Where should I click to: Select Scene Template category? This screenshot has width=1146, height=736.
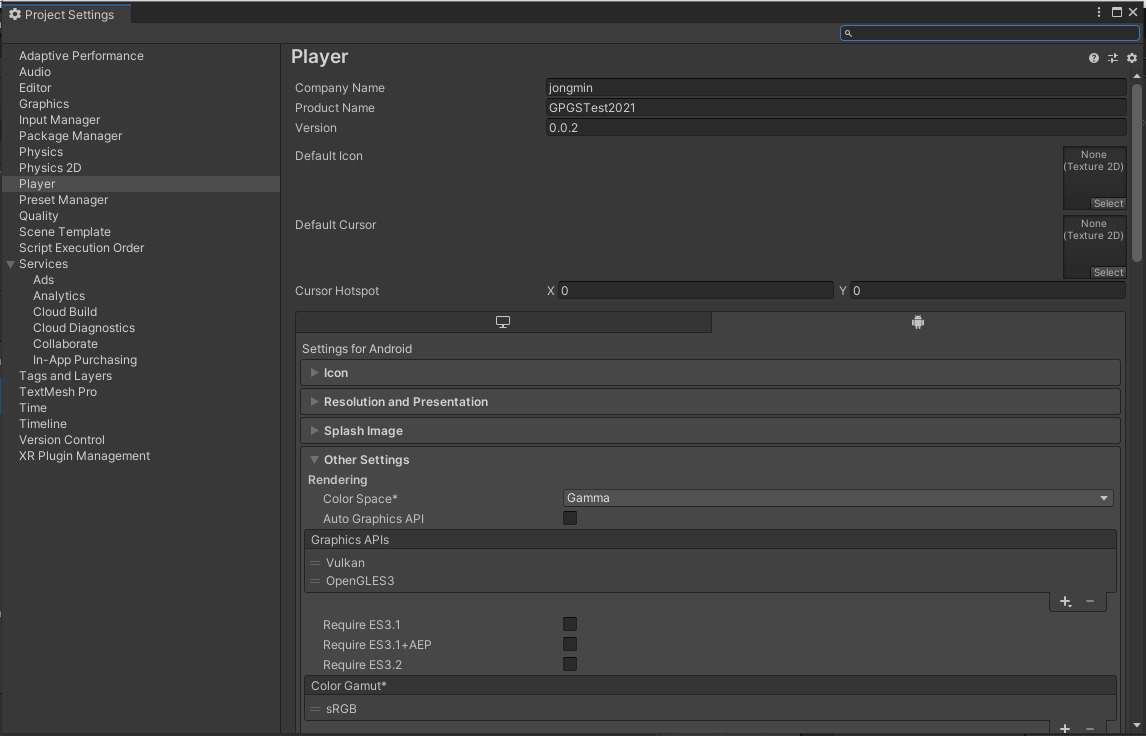tap(65, 232)
